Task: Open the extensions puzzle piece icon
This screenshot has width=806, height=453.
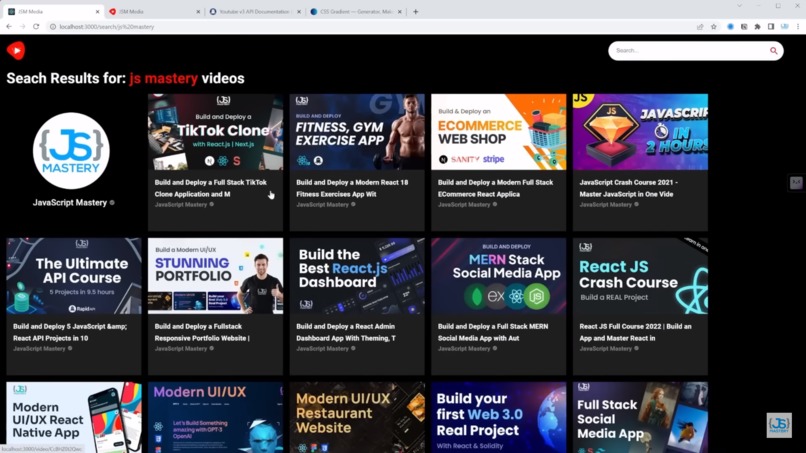Action: click(757, 27)
